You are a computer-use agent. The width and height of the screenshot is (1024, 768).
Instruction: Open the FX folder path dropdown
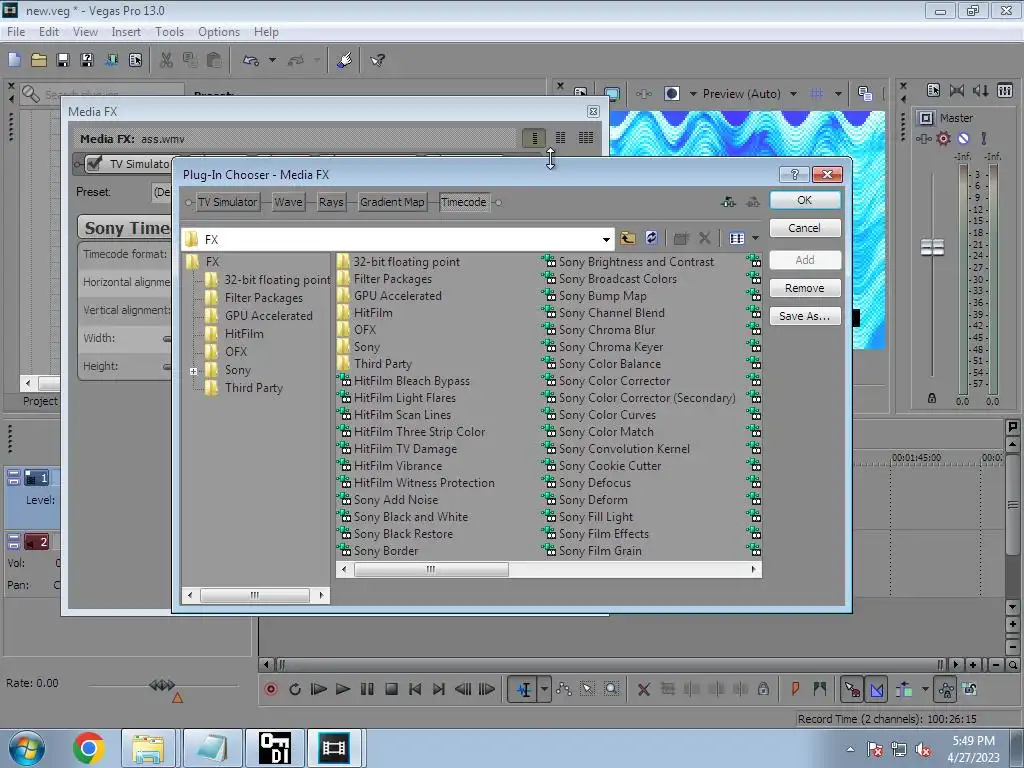point(606,240)
